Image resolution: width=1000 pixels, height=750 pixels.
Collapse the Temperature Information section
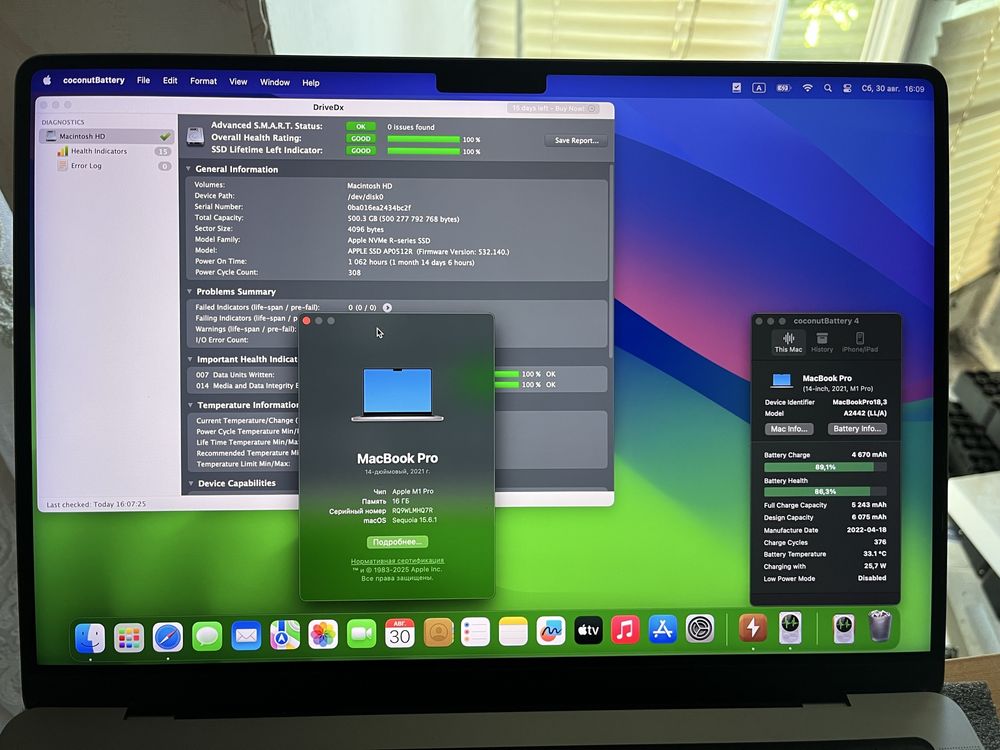[191, 405]
